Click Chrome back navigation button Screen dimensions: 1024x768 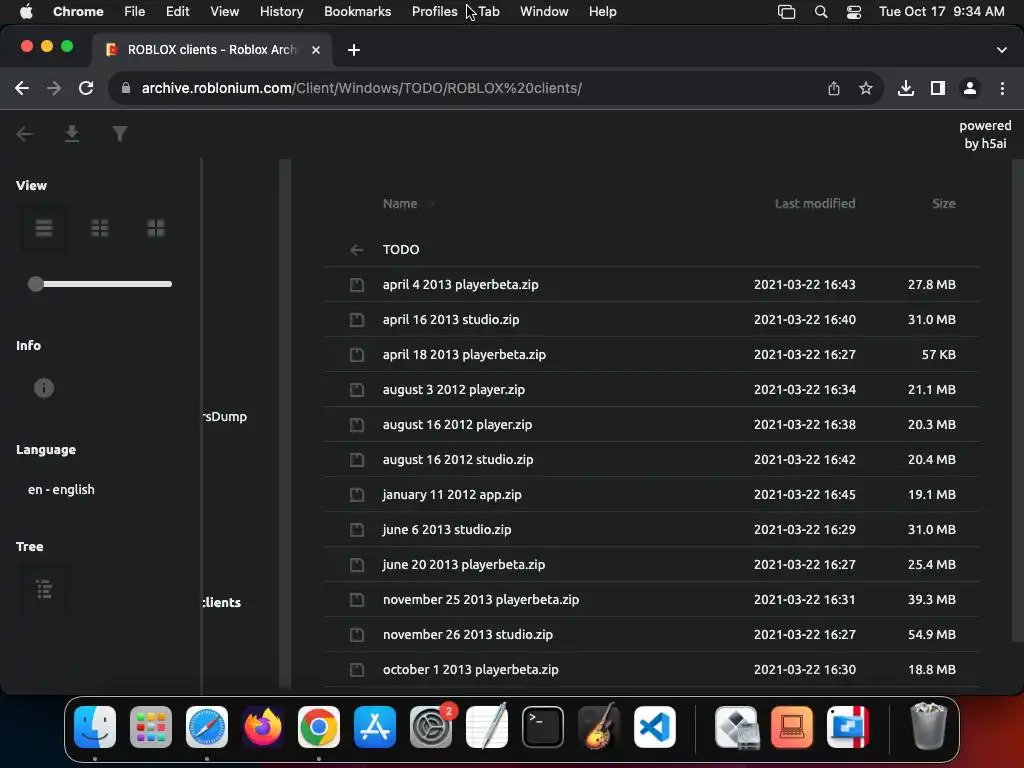point(22,88)
